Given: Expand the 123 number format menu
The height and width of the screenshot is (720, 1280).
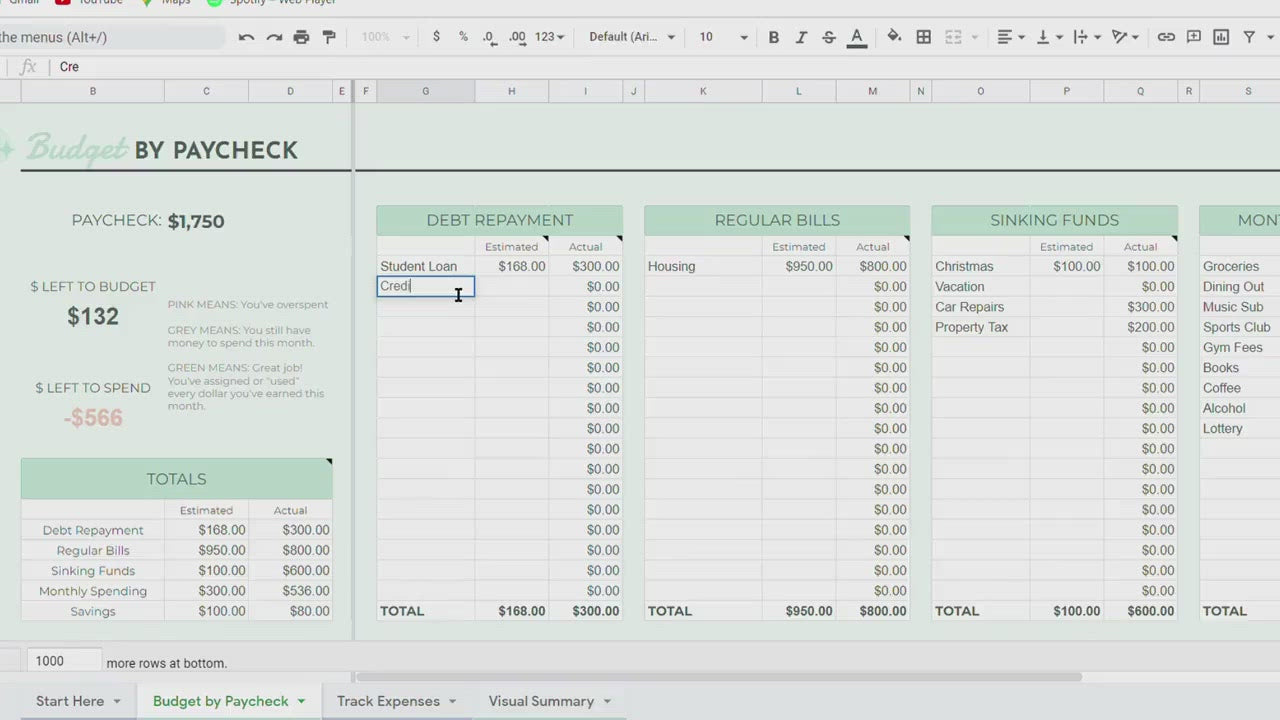Looking at the screenshot, I should coord(549,37).
